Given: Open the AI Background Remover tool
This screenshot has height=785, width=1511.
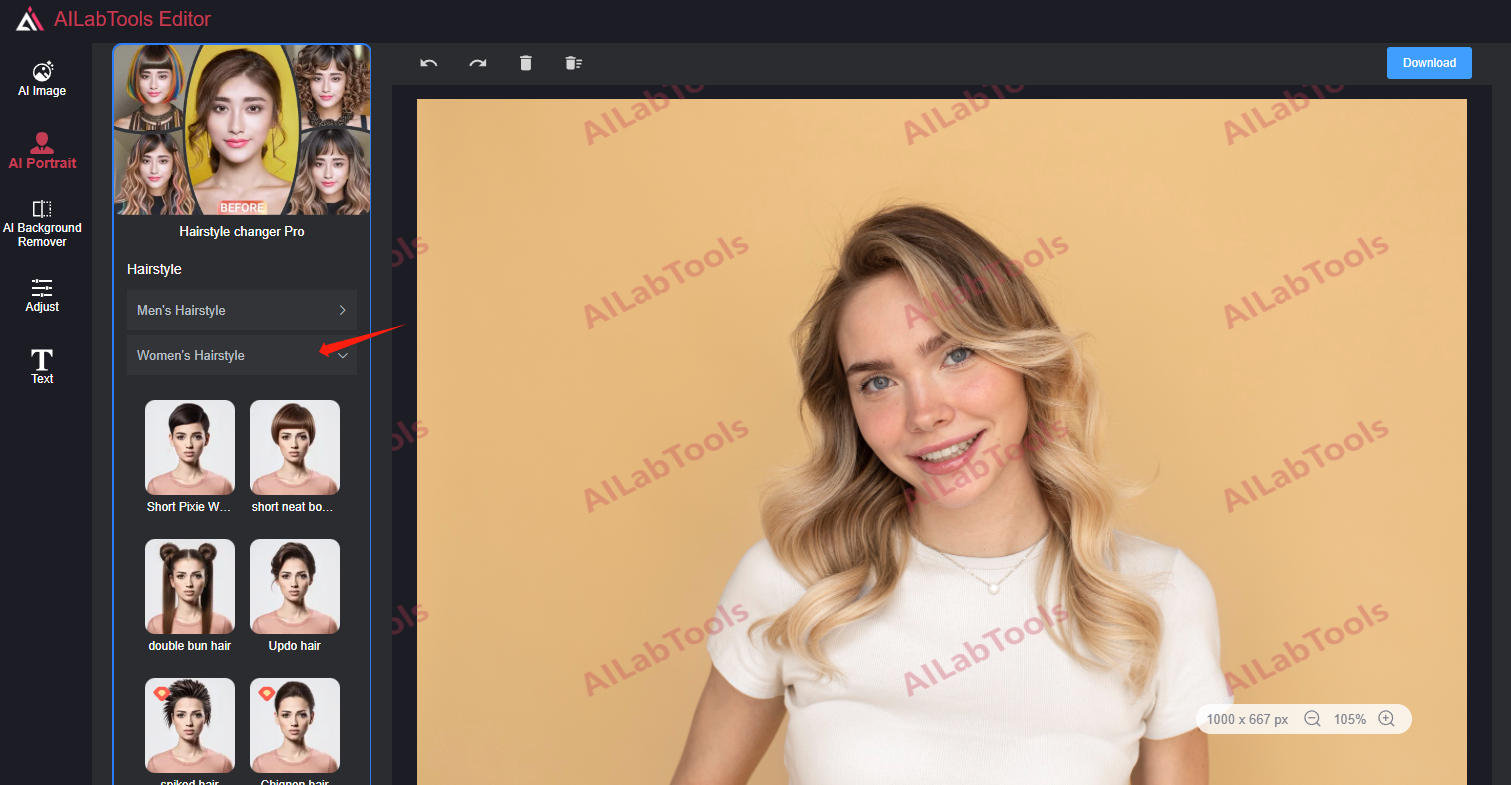Looking at the screenshot, I should coord(42,223).
